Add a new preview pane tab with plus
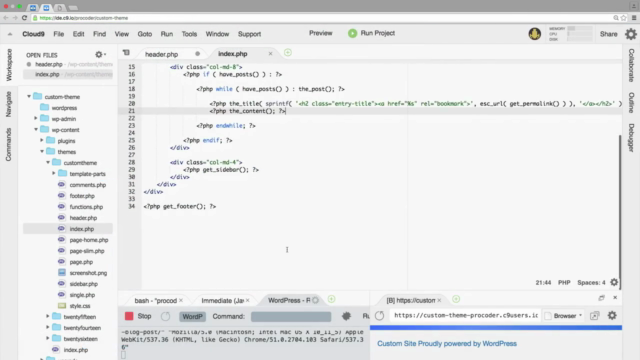This screenshot has width=640, height=360. pos(456,300)
